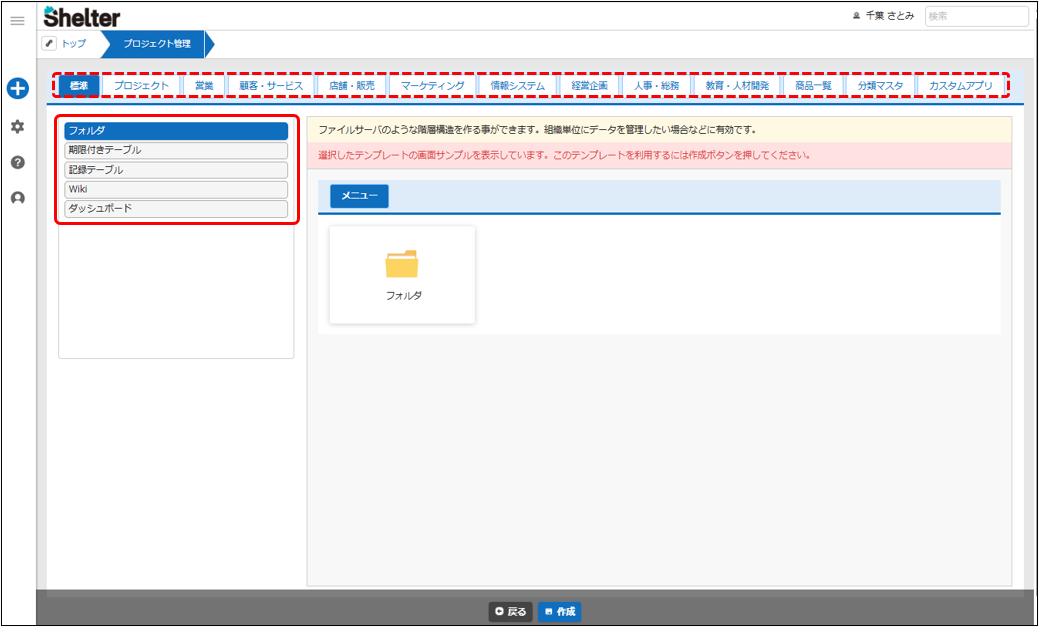Switch to the 分類マスタ tab
Viewport: 1039px width, 627px height.
coord(880,86)
